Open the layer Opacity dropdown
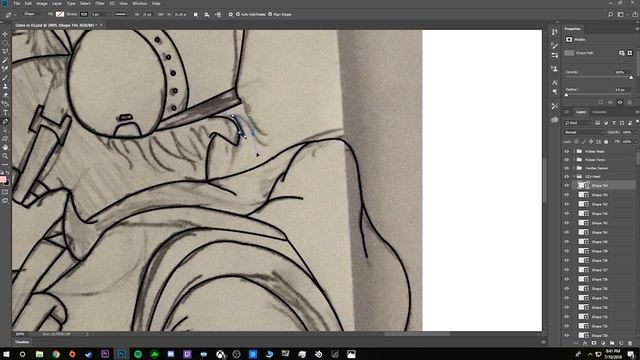Viewport: 640px width, 360px height. [x=636, y=132]
